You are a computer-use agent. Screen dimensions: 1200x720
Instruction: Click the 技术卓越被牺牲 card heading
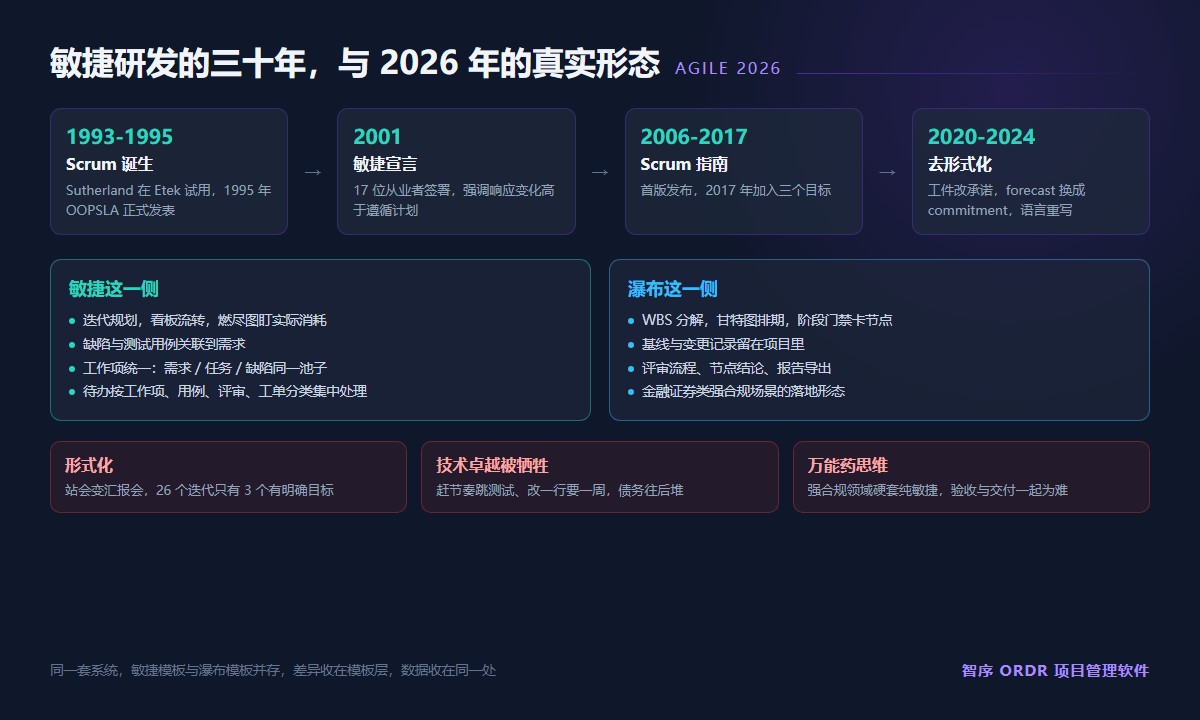pos(492,466)
